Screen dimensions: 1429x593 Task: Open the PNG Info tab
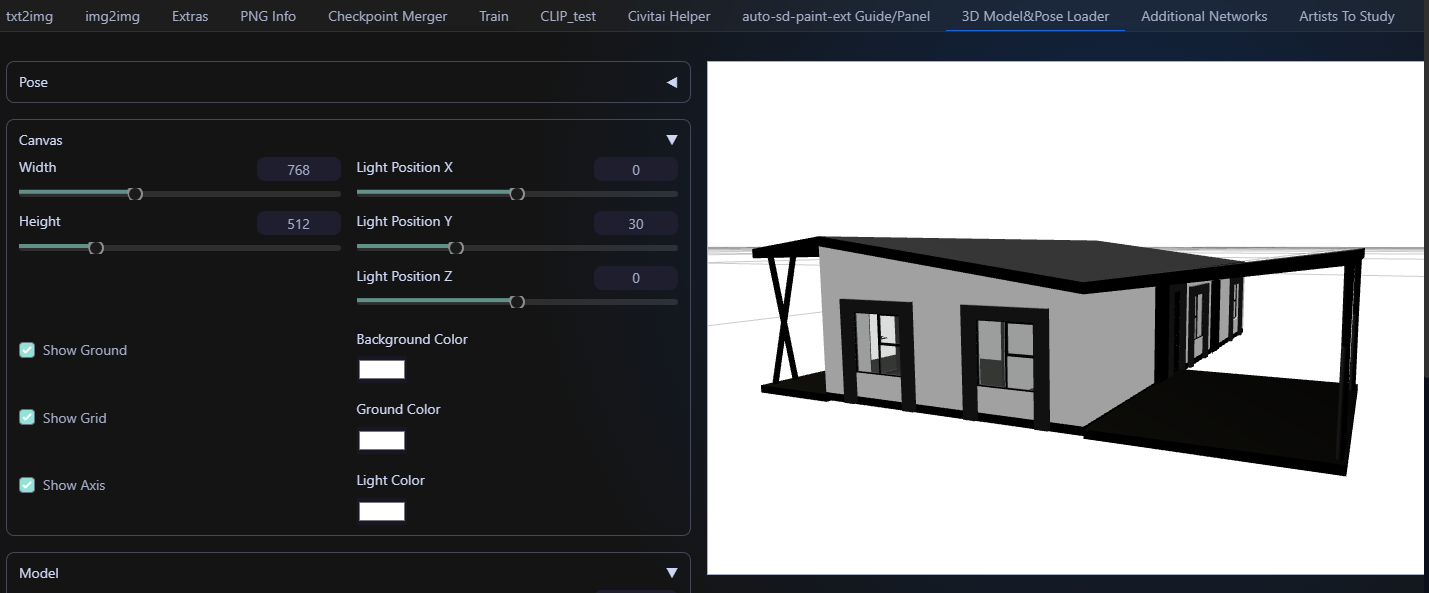[x=267, y=16]
